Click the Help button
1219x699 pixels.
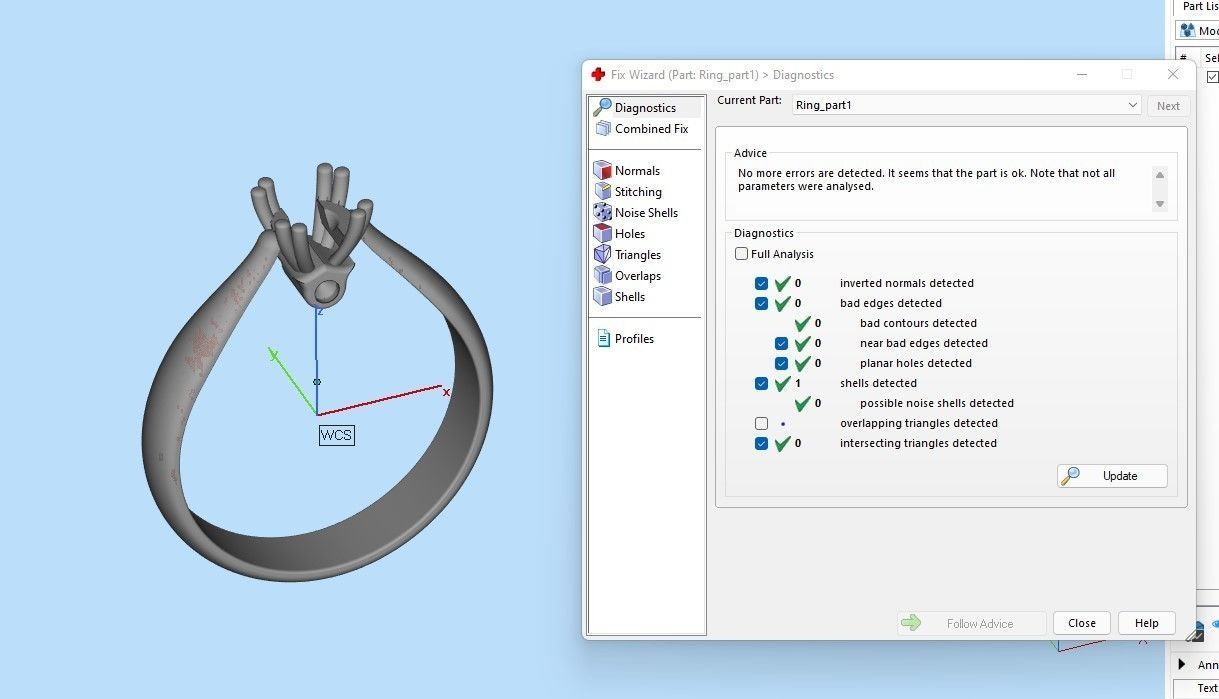coord(1146,623)
